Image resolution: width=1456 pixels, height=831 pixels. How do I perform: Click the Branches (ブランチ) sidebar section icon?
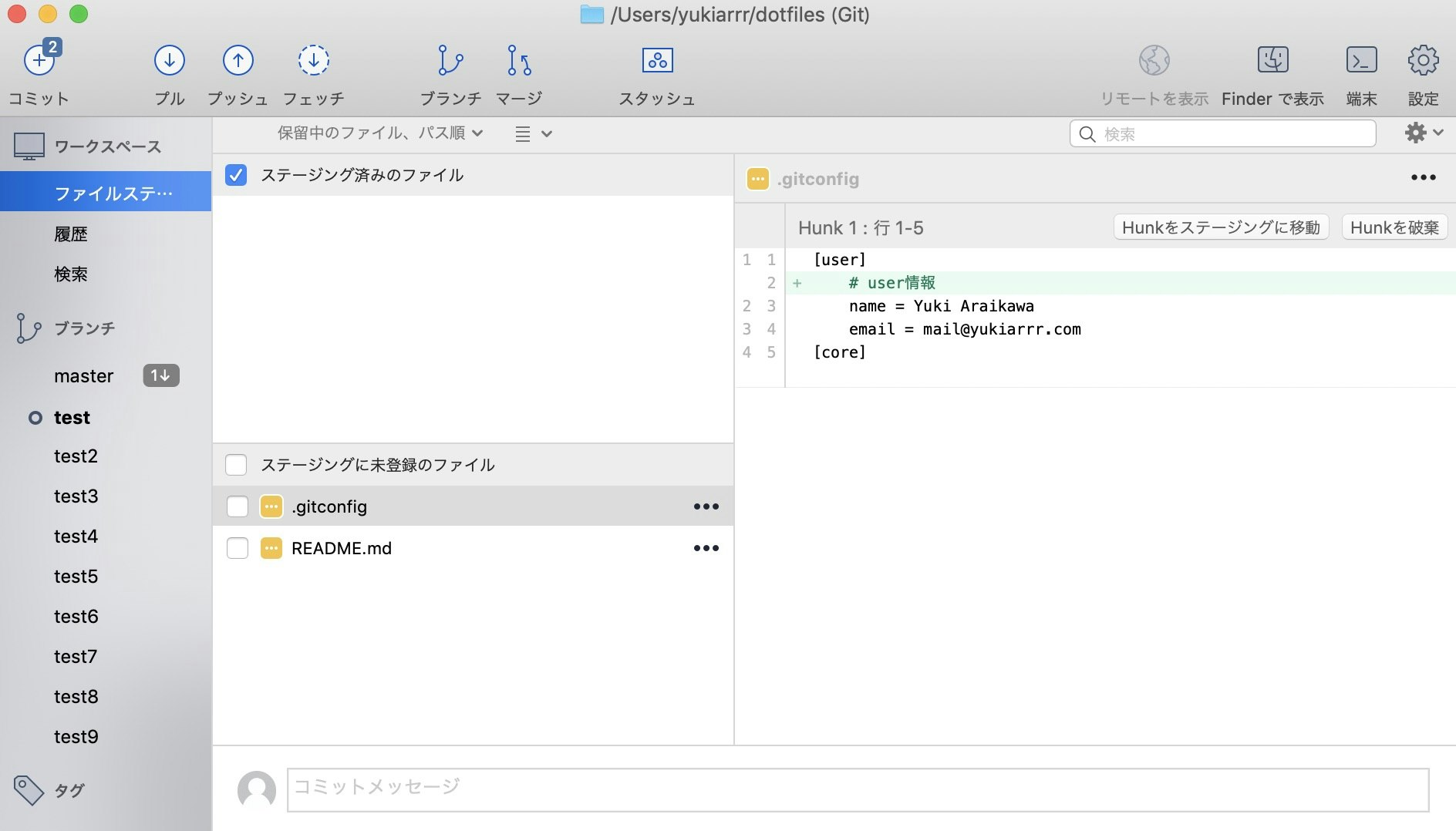[29, 328]
